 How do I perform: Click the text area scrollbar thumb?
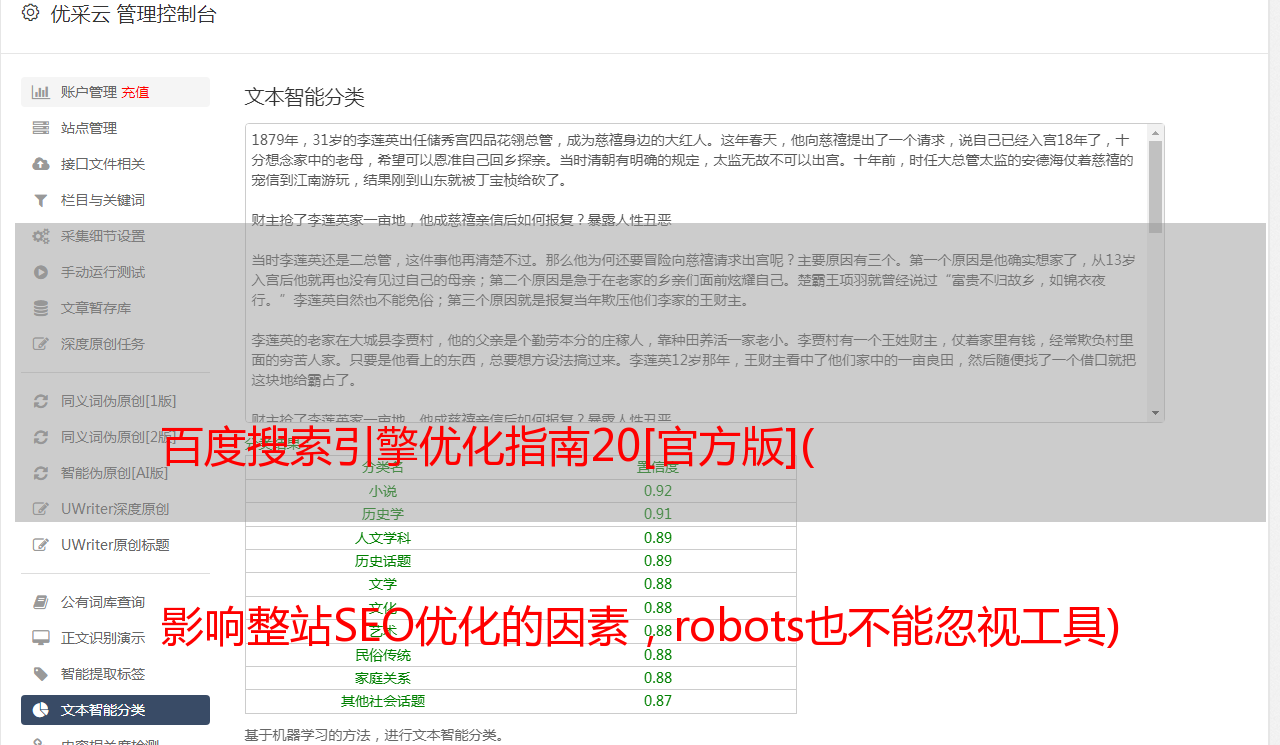pos(1156,187)
